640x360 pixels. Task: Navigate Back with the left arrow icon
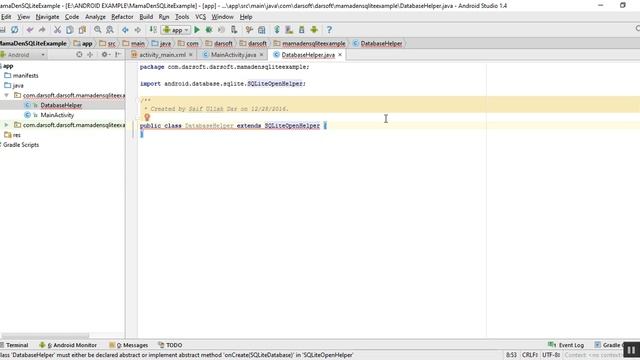(x=125, y=30)
